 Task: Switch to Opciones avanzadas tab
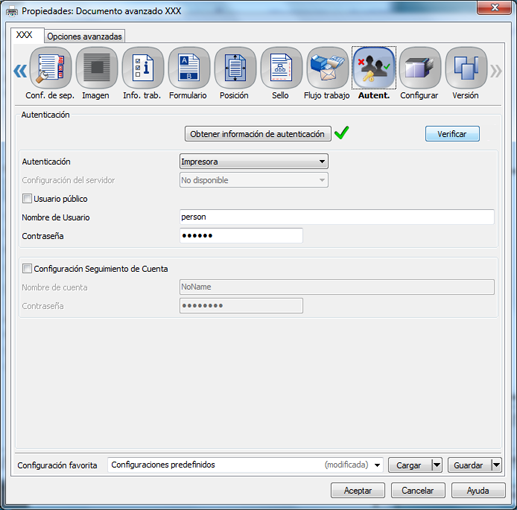click(x=84, y=36)
